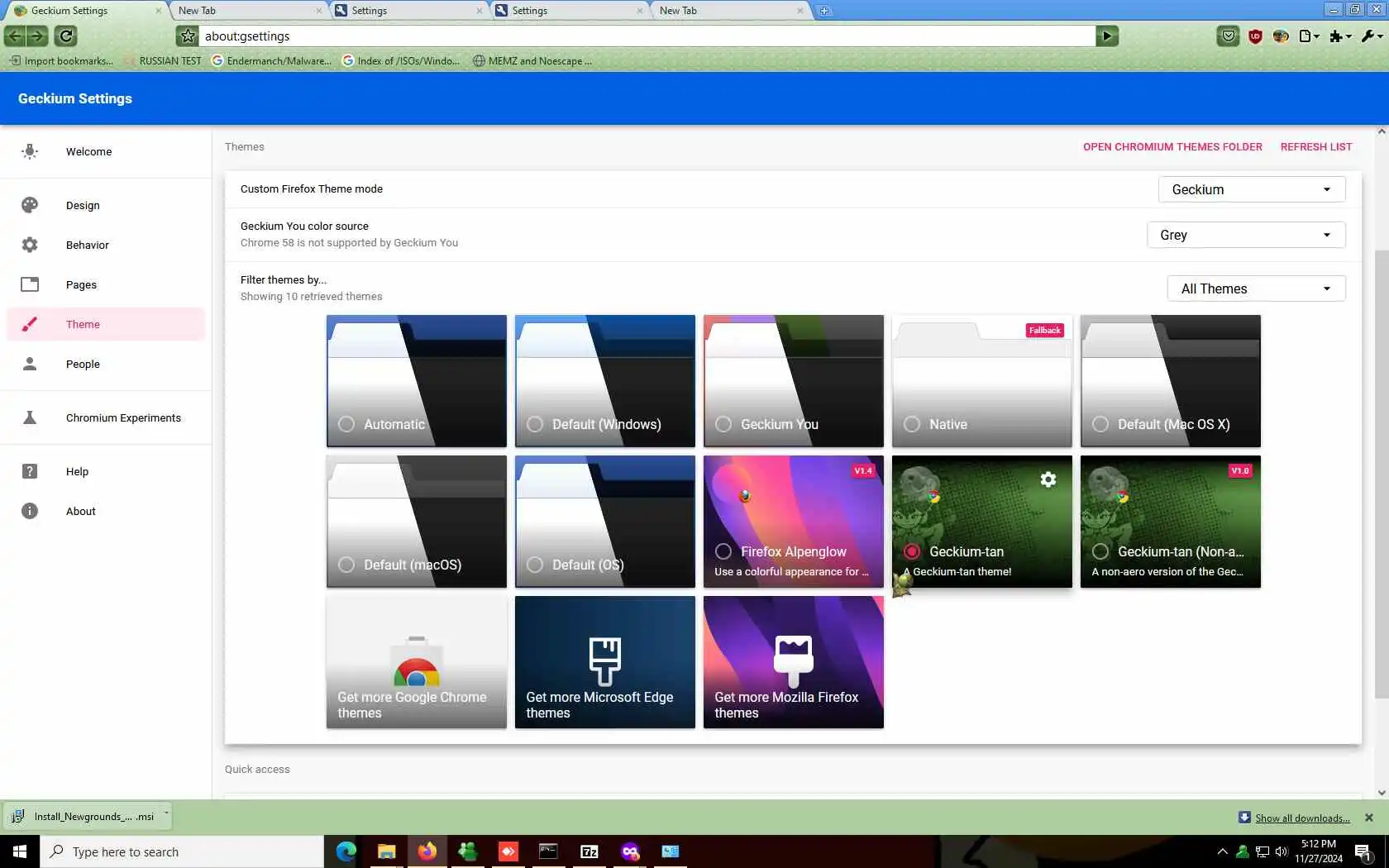
Task: Click the Help question mark icon
Action: [30, 471]
